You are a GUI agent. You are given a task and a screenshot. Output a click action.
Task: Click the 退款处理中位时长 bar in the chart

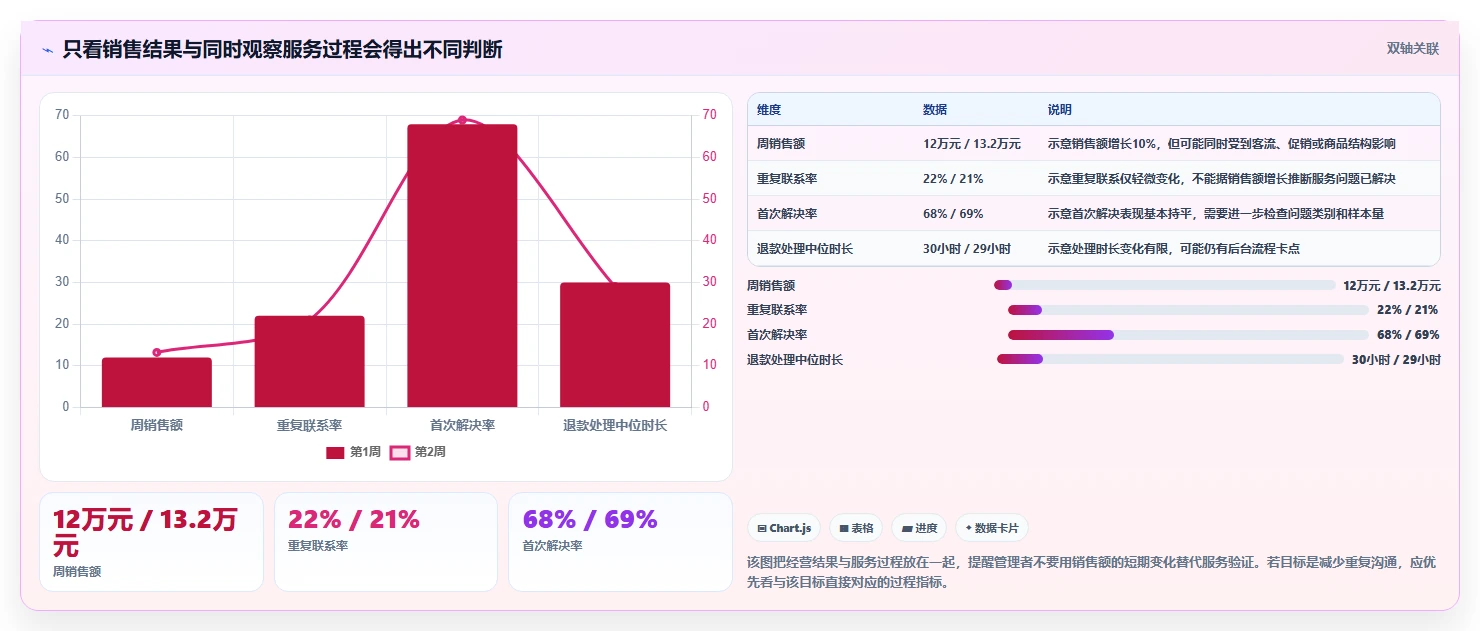click(x=615, y=345)
